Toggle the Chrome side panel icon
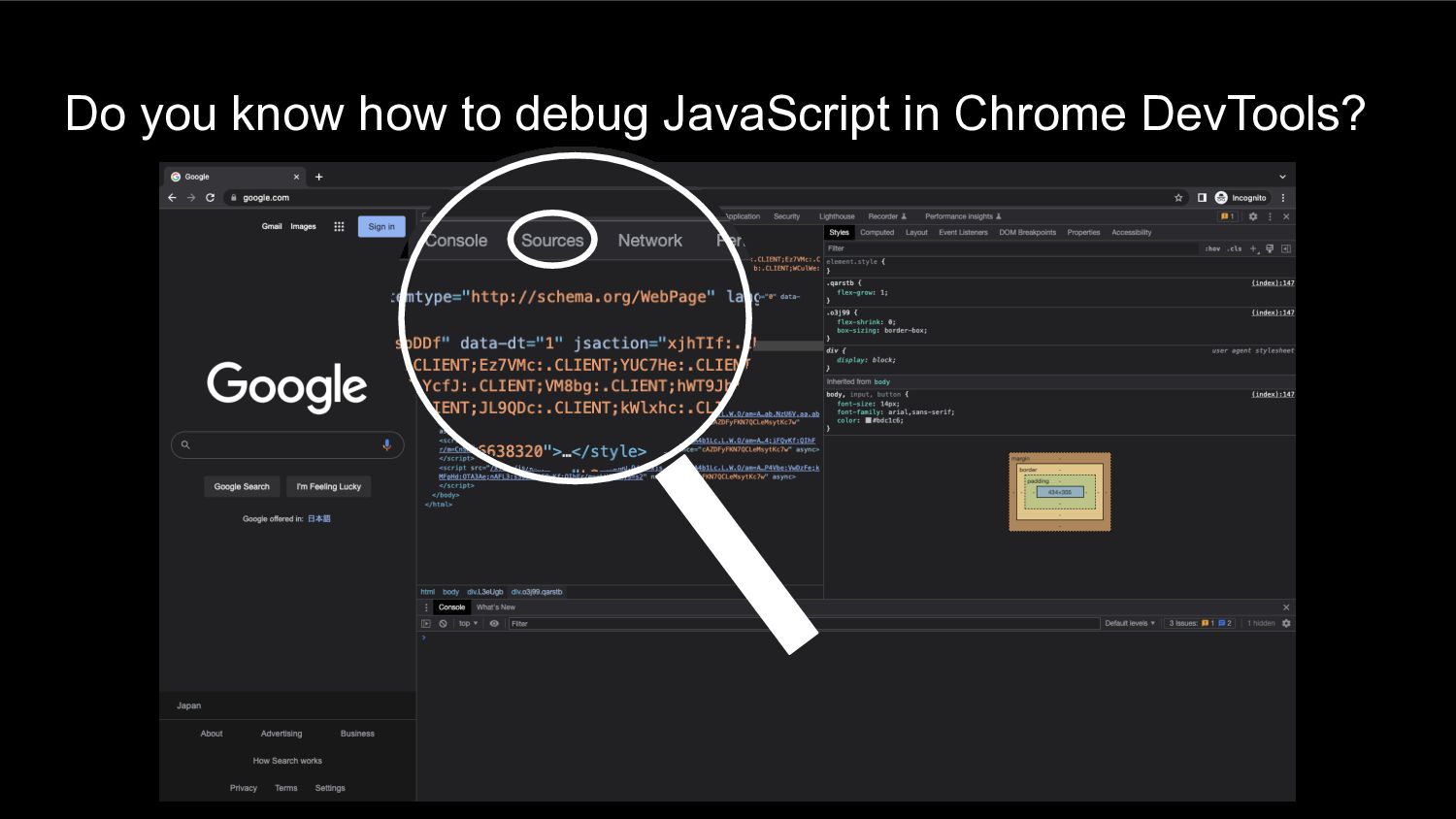This screenshot has width=1456, height=819. [x=1202, y=198]
